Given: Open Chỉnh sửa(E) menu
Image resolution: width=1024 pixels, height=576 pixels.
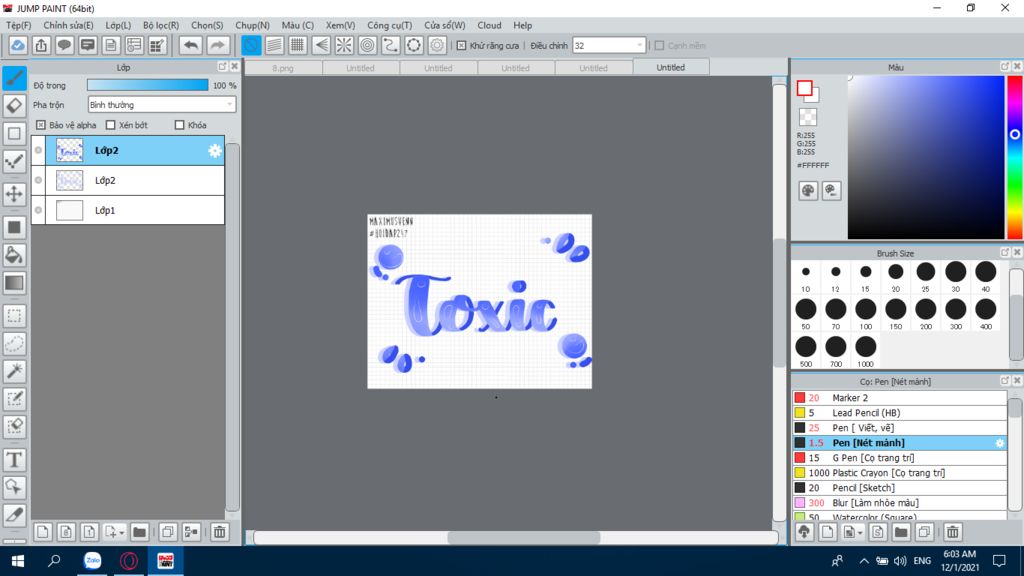Looking at the screenshot, I should (x=69, y=25).
